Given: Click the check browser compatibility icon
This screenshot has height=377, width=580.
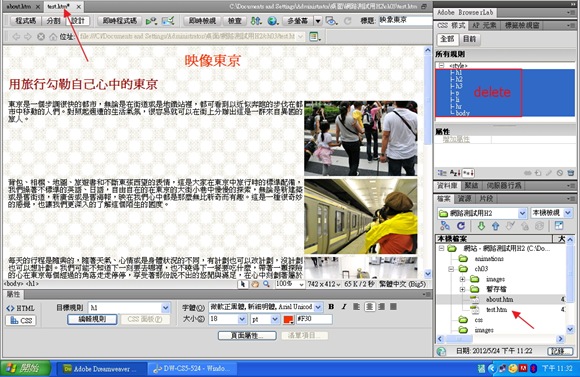Looking at the screenshot, I should 168,21.
